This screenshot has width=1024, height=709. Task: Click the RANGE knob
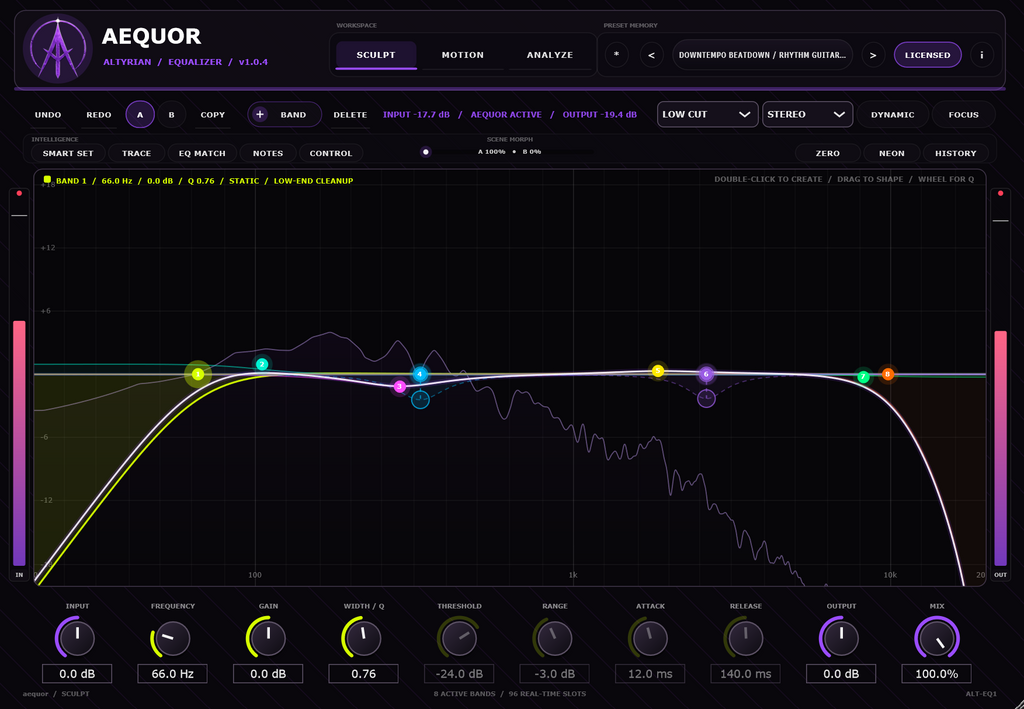coord(554,638)
